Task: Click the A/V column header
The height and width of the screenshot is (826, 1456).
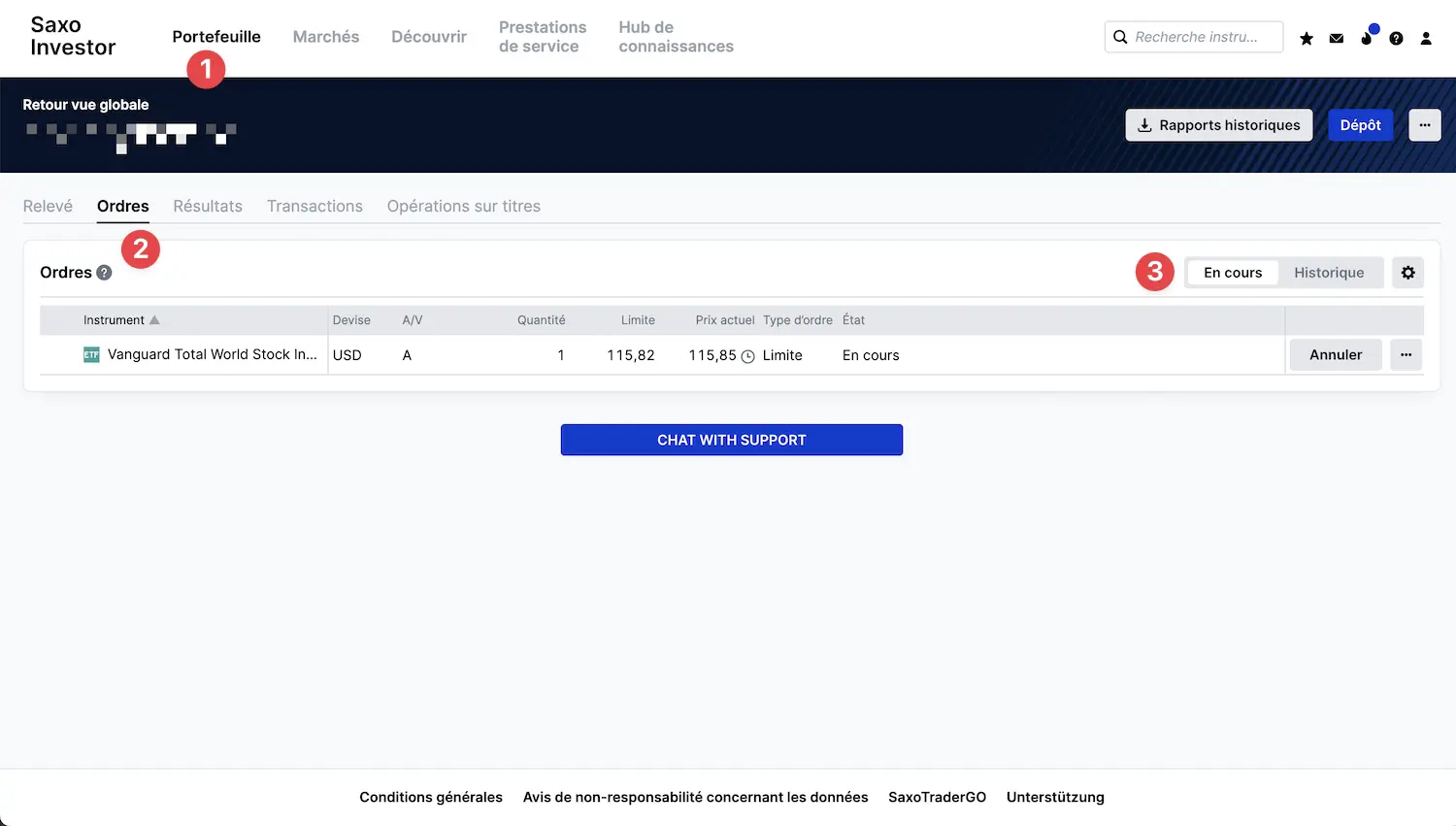Action: (413, 320)
